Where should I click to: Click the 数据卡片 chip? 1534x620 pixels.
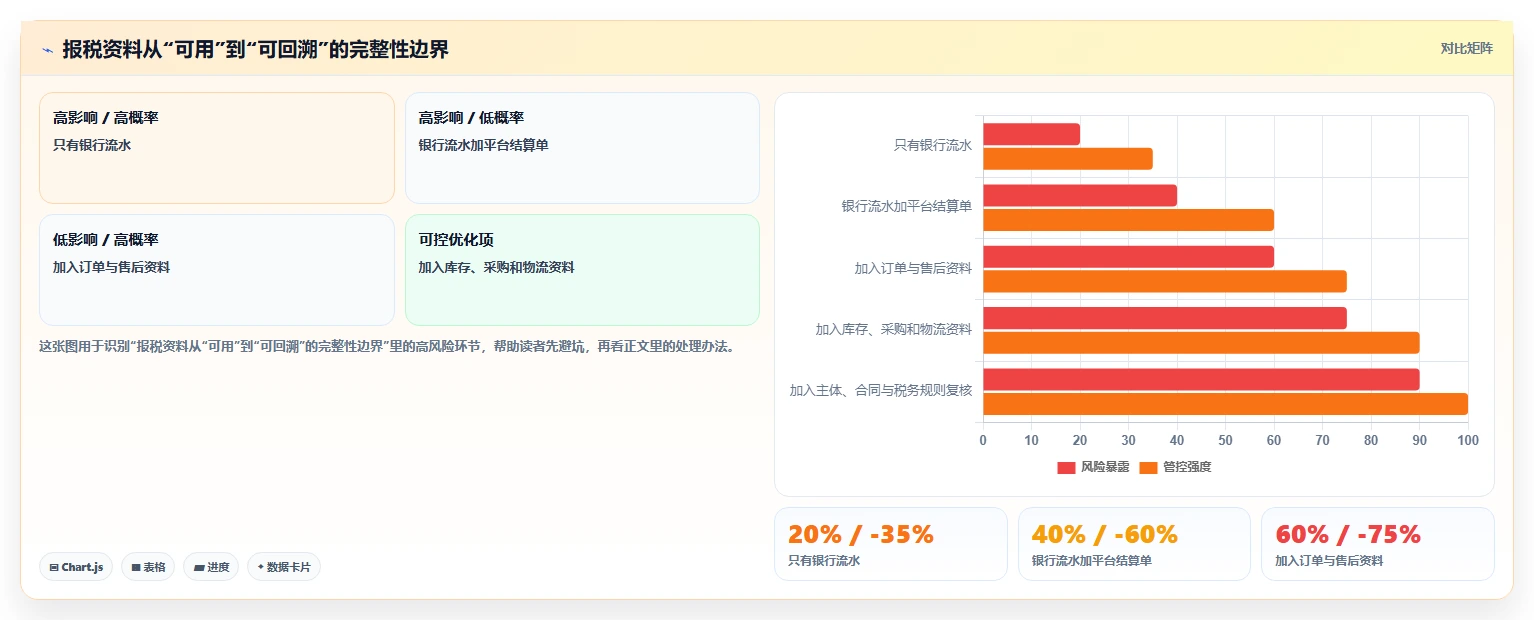pos(284,567)
